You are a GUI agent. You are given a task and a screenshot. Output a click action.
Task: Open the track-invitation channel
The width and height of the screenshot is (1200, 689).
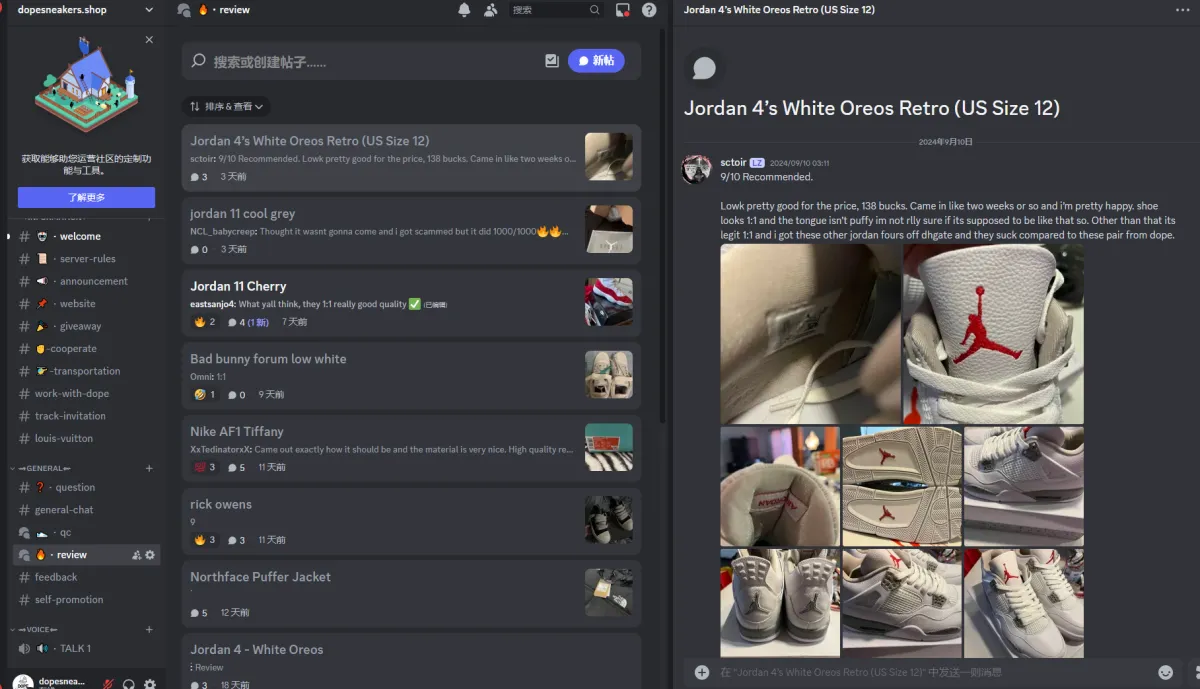(x=86, y=416)
